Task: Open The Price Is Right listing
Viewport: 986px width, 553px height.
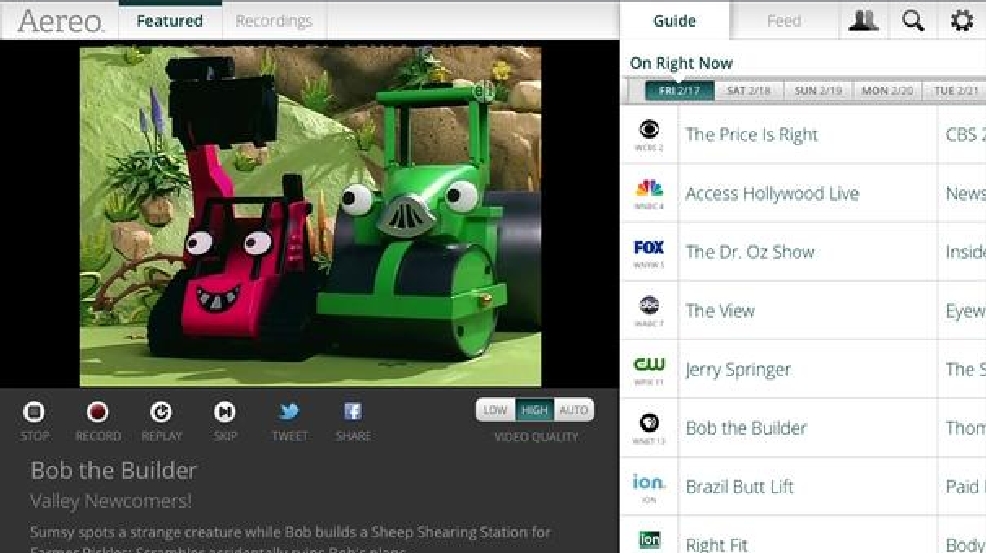Action: click(807, 134)
